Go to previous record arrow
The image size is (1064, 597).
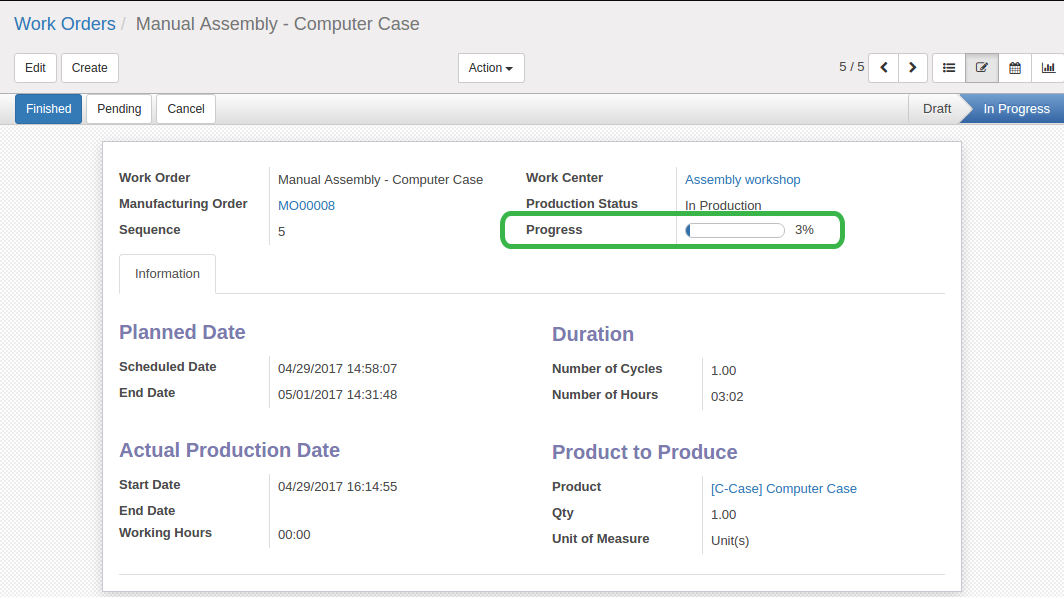(x=883, y=68)
